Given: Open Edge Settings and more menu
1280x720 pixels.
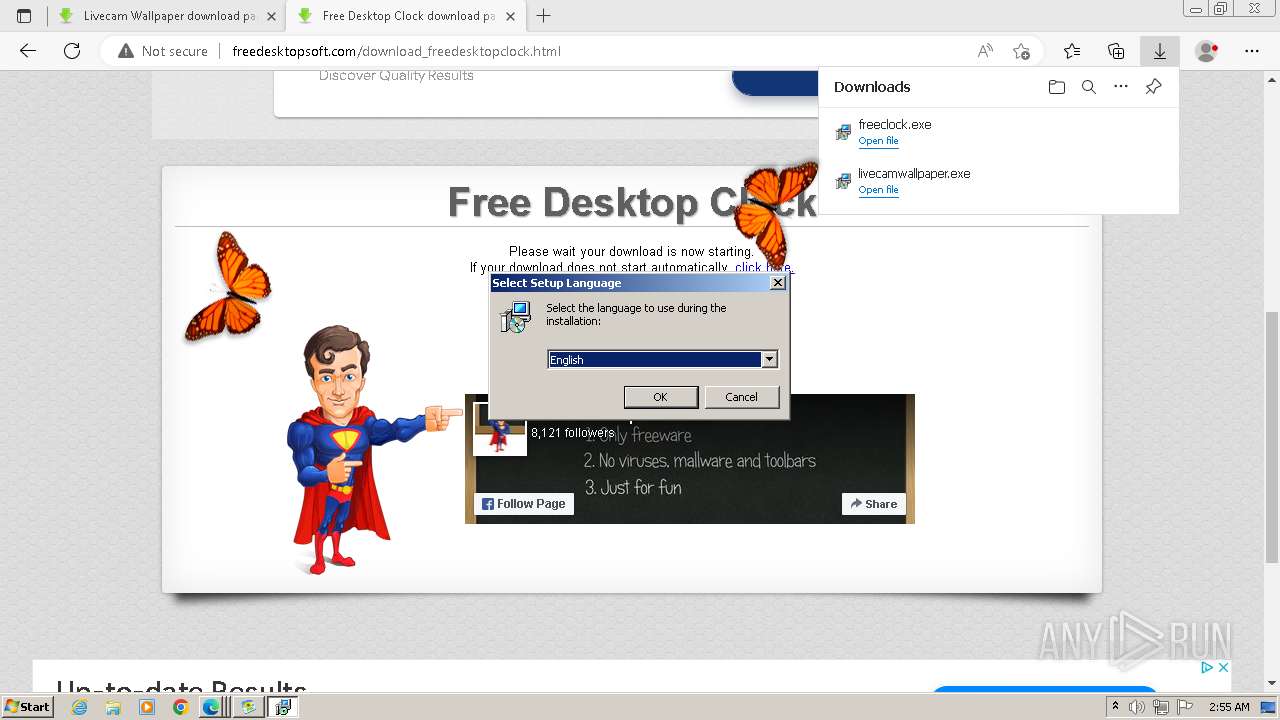Looking at the screenshot, I should (1252, 51).
